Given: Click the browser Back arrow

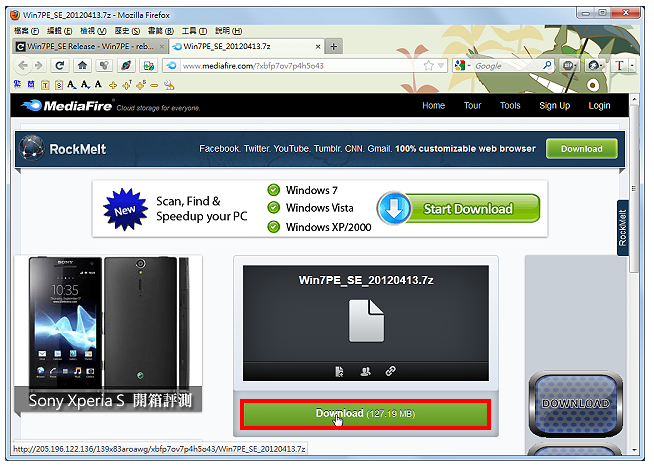Looking at the screenshot, I should pos(23,65).
